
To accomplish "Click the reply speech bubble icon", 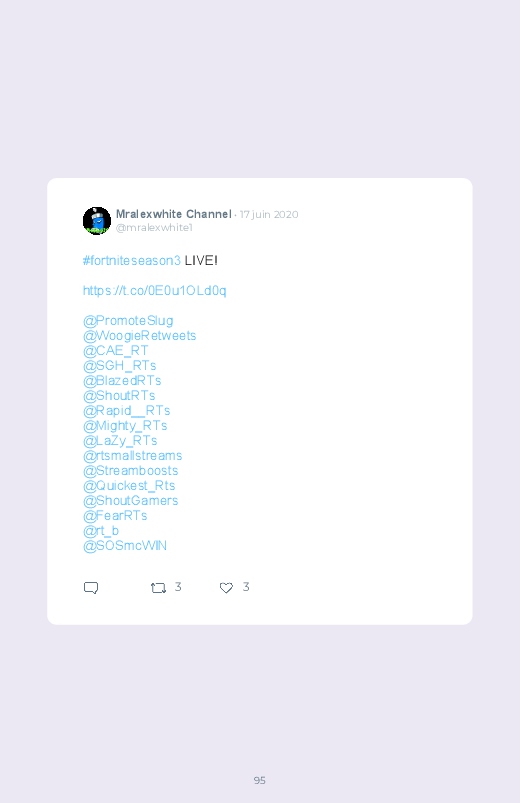I will coord(91,587).
